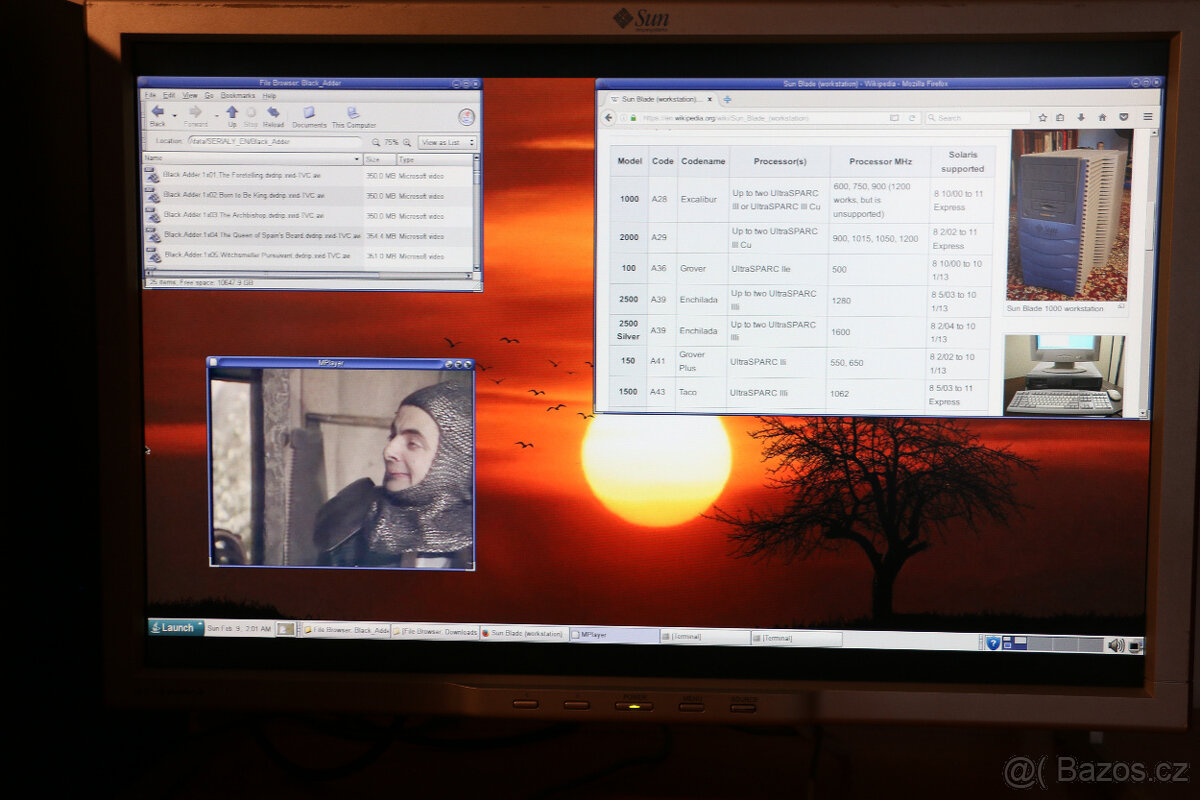Open the Firefox hamburger menu
This screenshot has height=800, width=1200.
[1147, 117]
